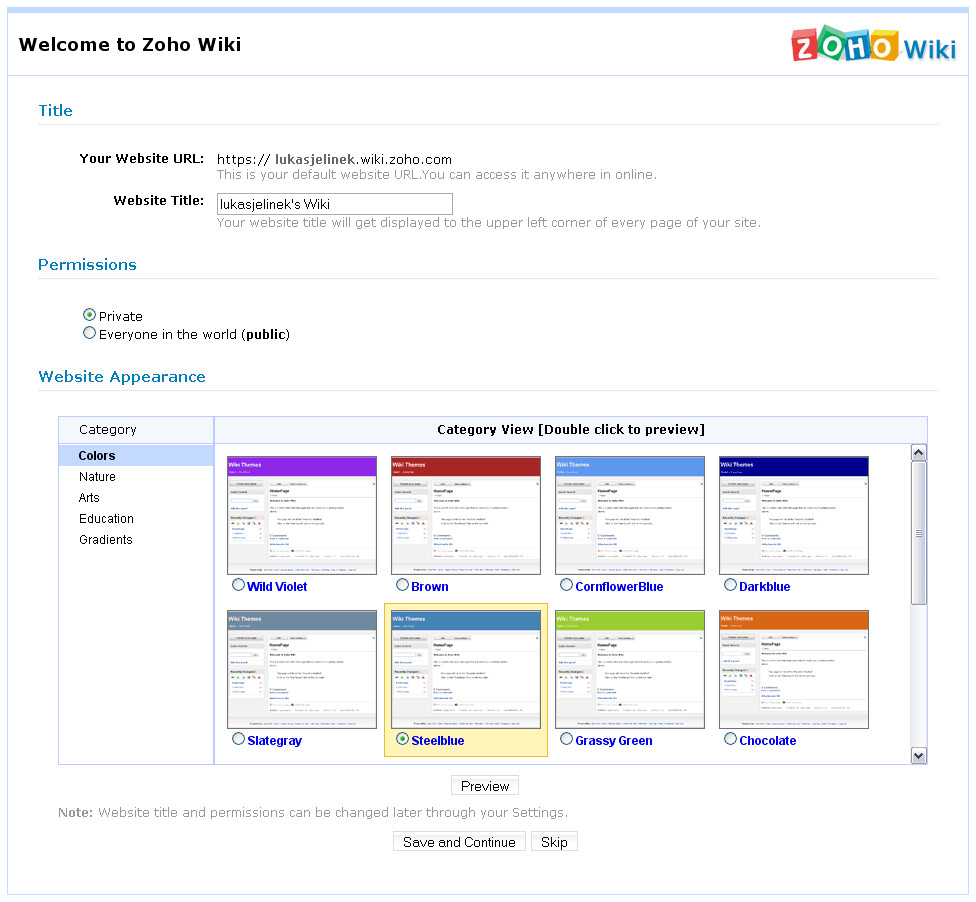Click the Steelblue theme label

coord(438,741)
